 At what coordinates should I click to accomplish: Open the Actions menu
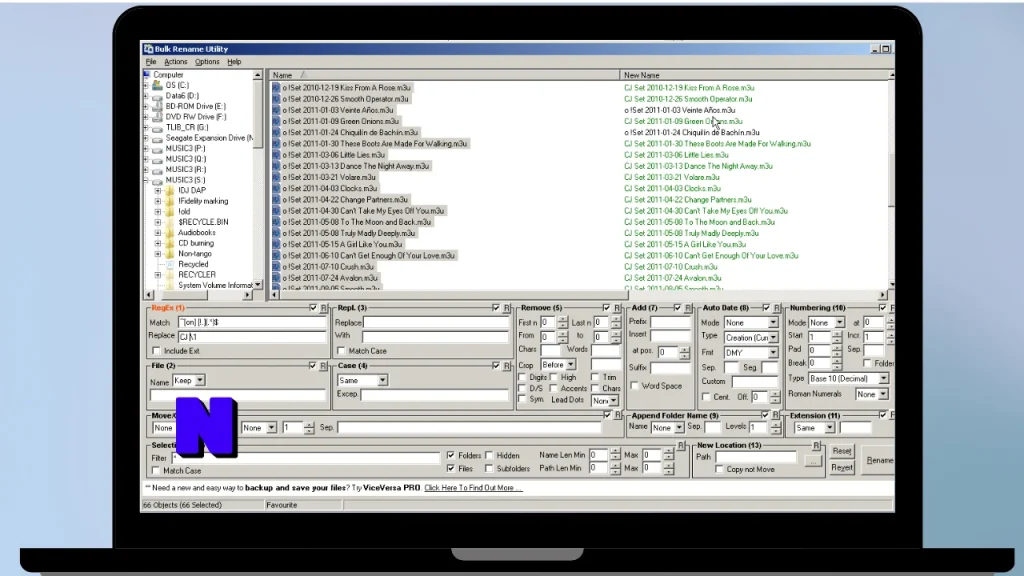(x=176, y=62)
